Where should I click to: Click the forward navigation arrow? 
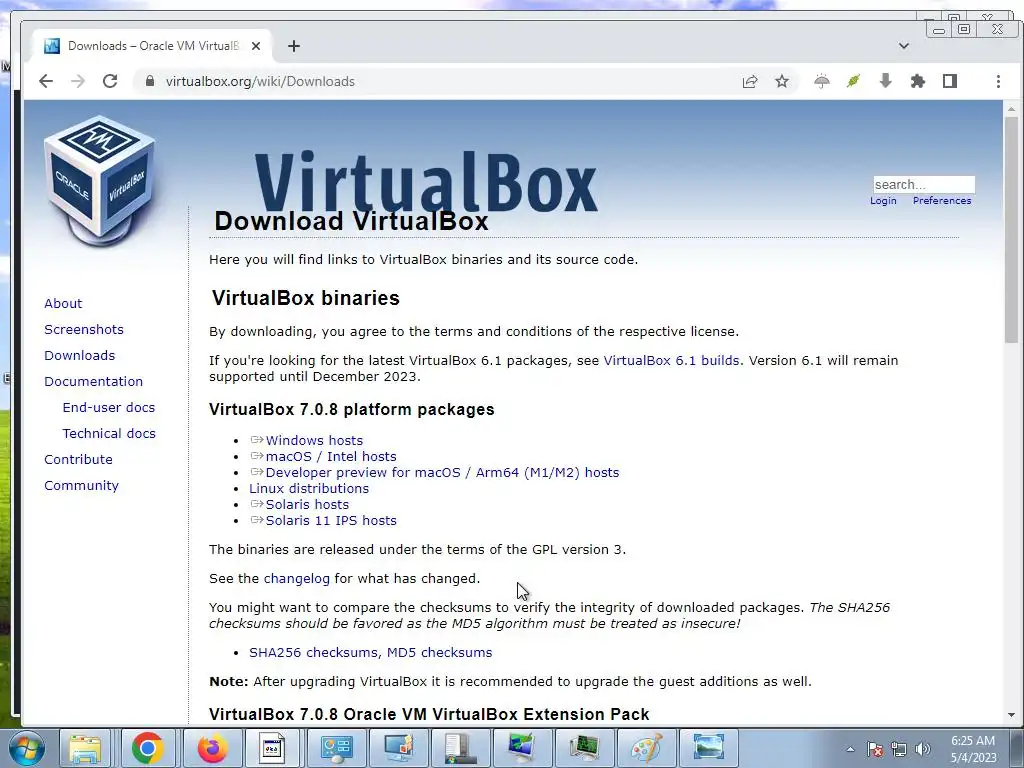78,81
